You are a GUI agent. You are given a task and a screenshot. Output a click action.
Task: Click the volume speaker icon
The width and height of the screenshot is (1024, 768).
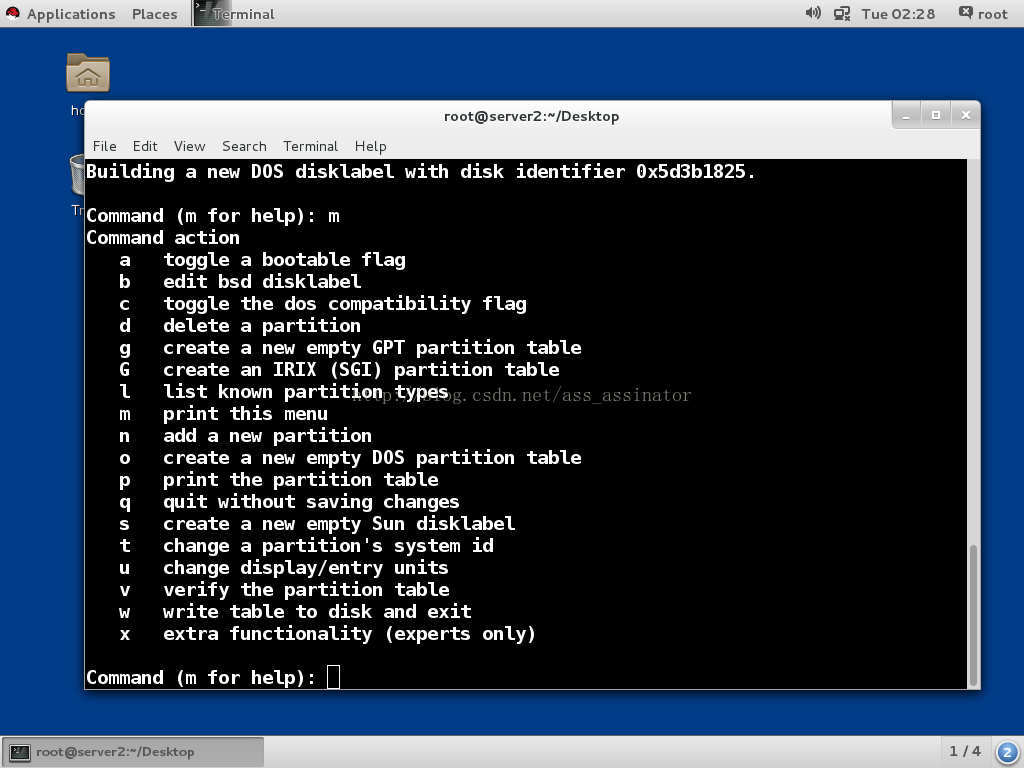tap(812, 13)
